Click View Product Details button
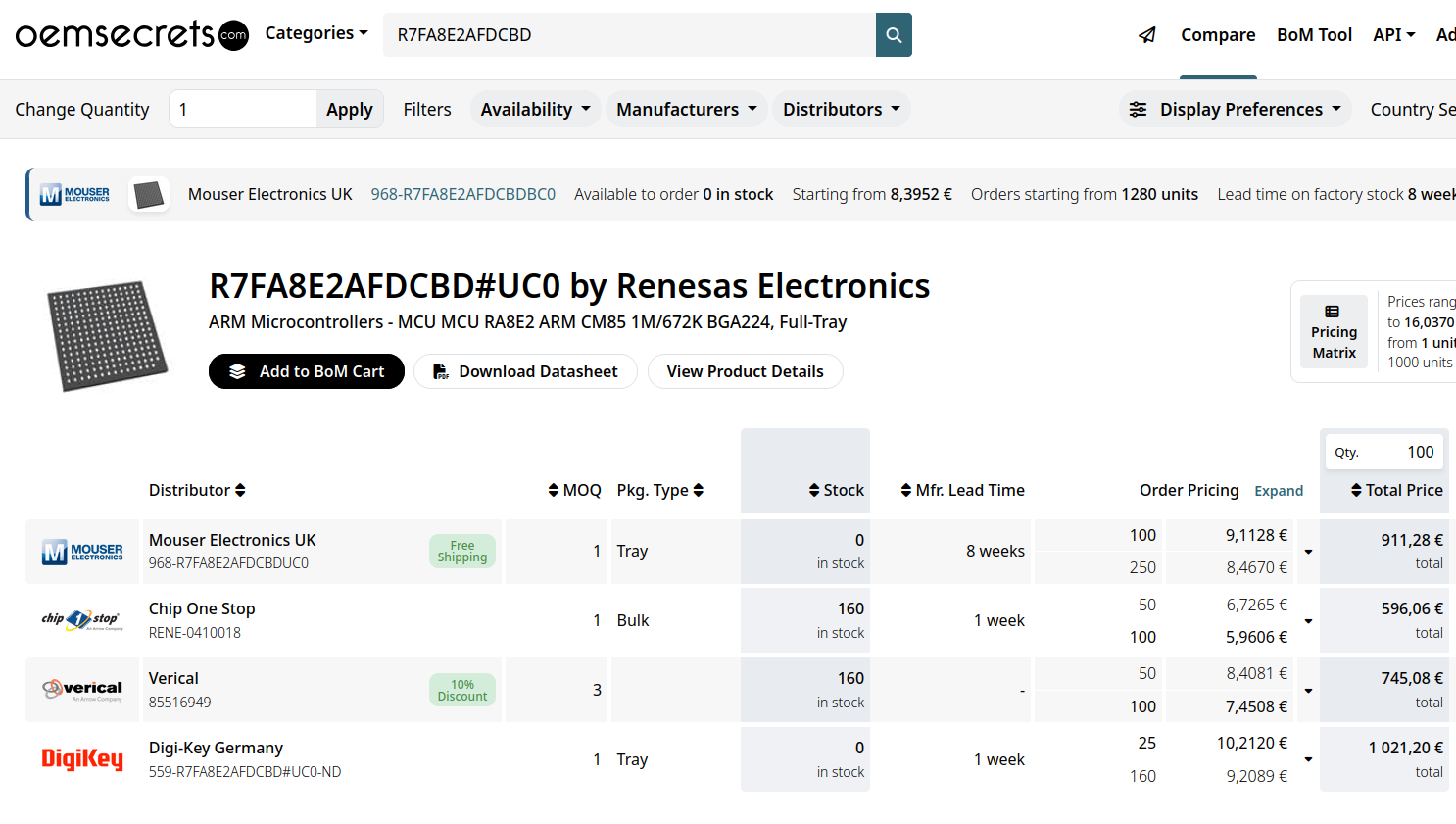This screenshot has height=824, width=1456. click(745, 371)
